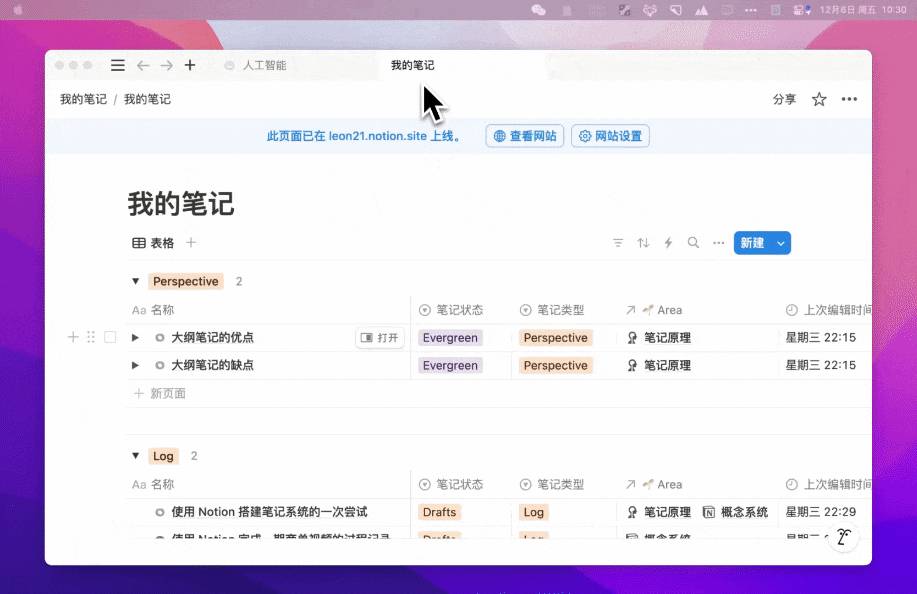Click Area column header in Perspective group
The width and height of the screenshot is (917, 594).
[x=654, y=310]
